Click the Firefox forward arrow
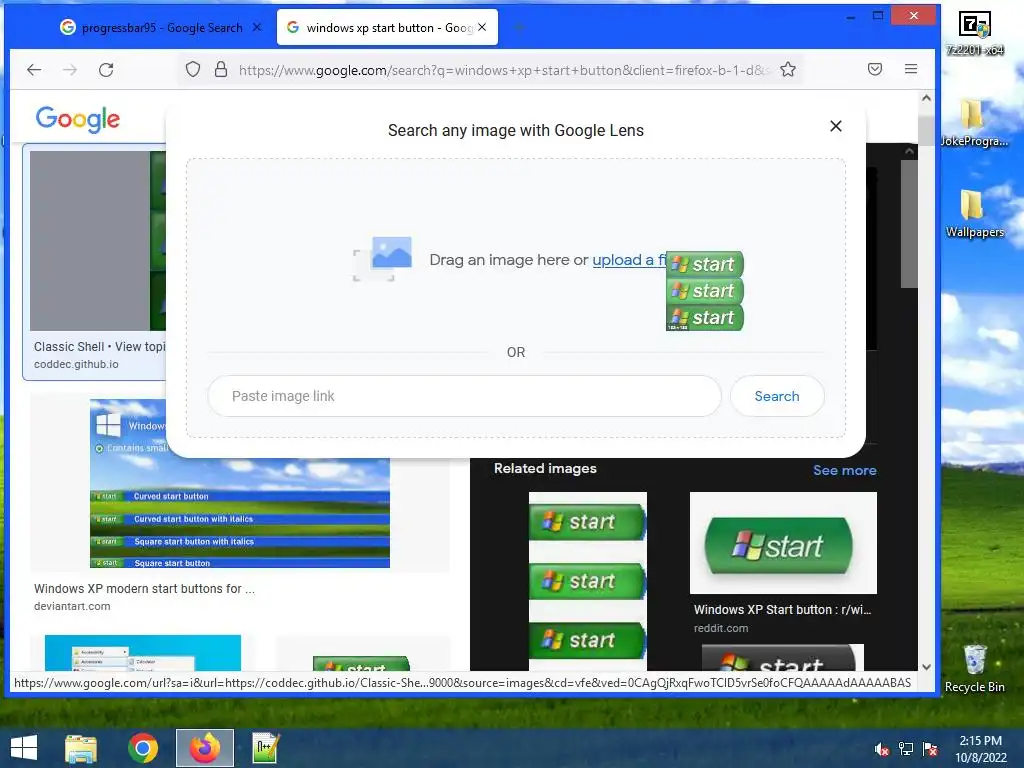Image resolution: width=1024 pixels, height=768 pixels. (x=70, y=70)
